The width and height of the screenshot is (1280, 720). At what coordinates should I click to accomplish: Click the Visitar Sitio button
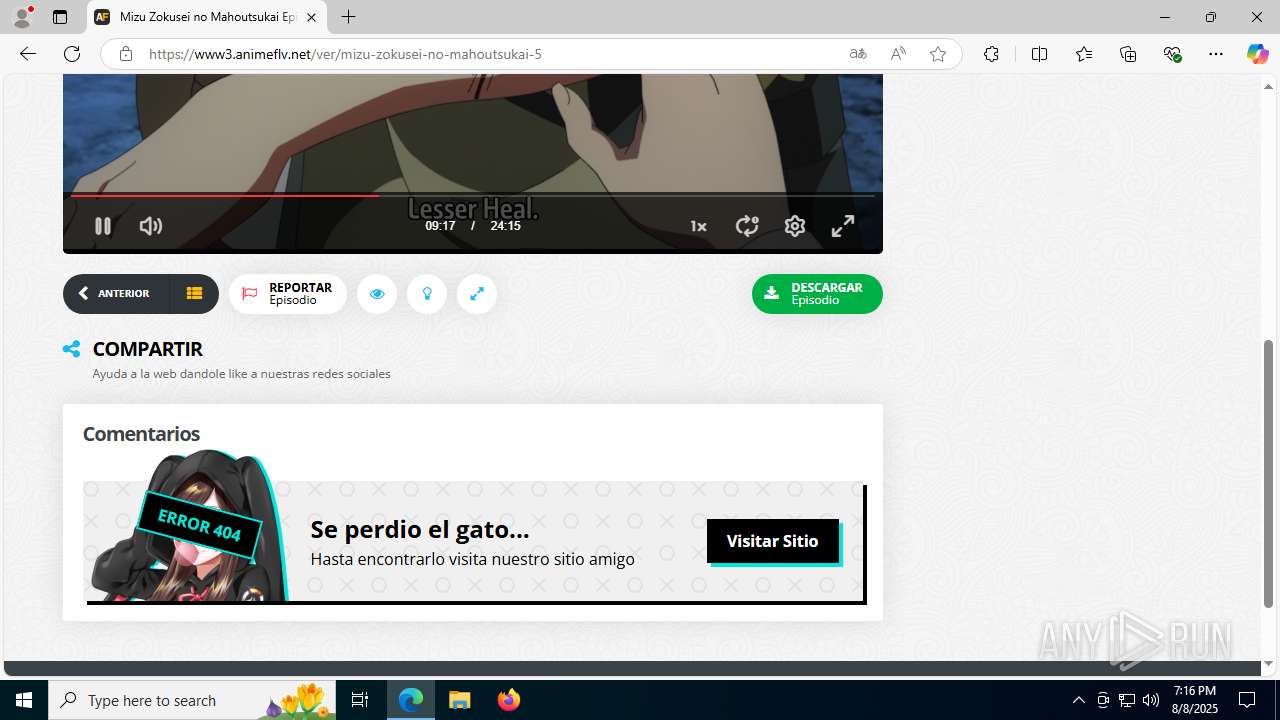click(x=773, y=541)
